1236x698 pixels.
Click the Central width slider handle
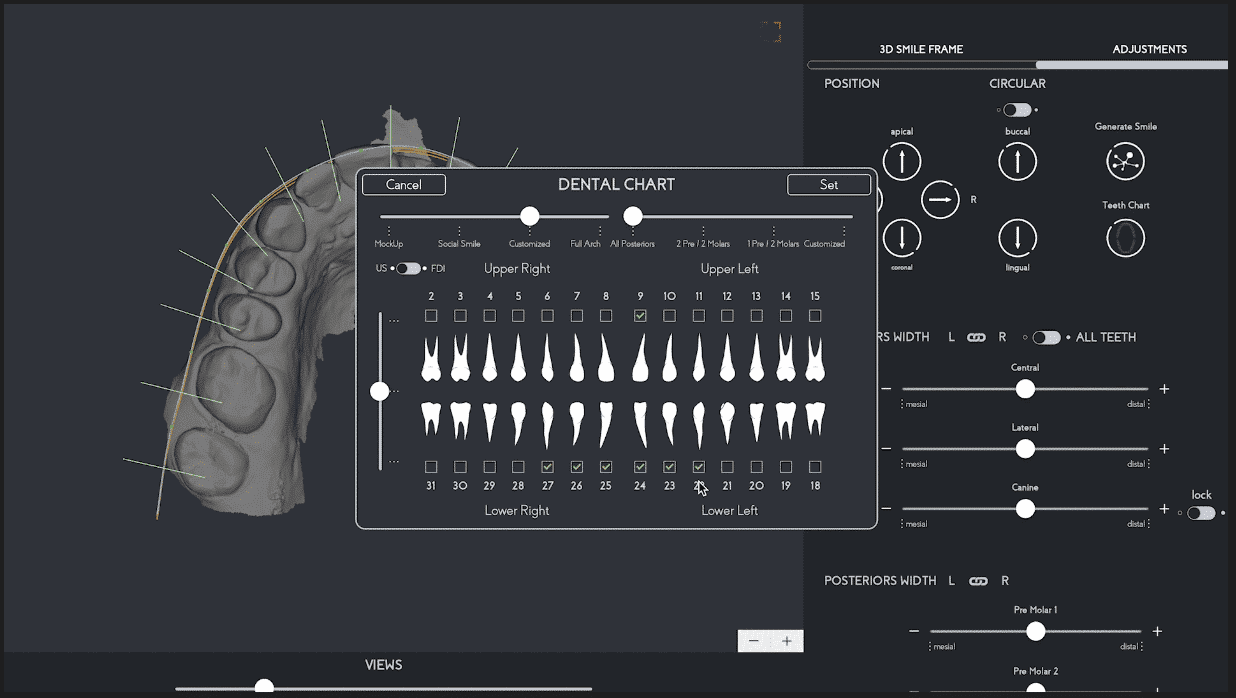pos(1025,389)
